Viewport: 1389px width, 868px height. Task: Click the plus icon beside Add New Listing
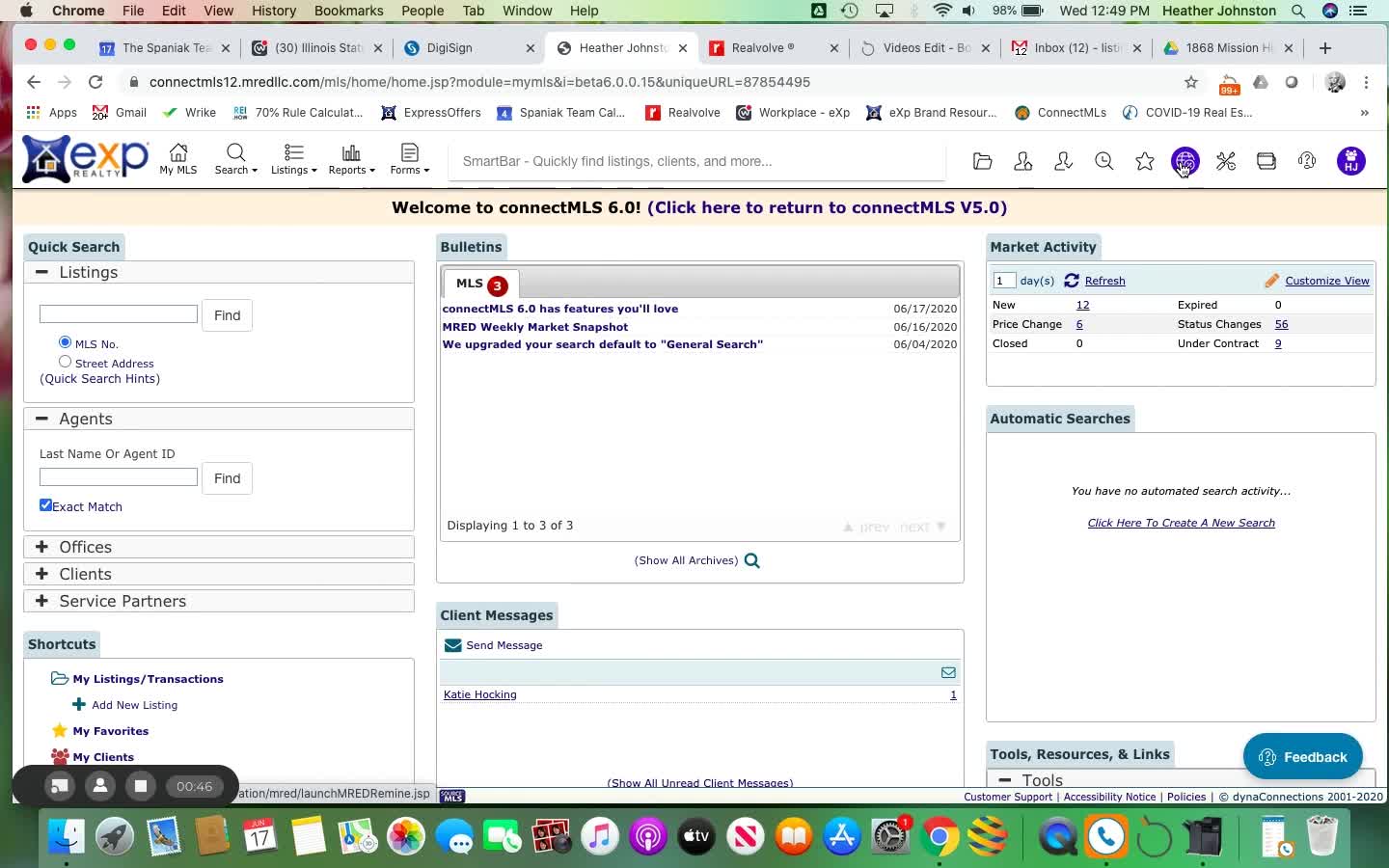pyautogui.click(x=79, y=704)
